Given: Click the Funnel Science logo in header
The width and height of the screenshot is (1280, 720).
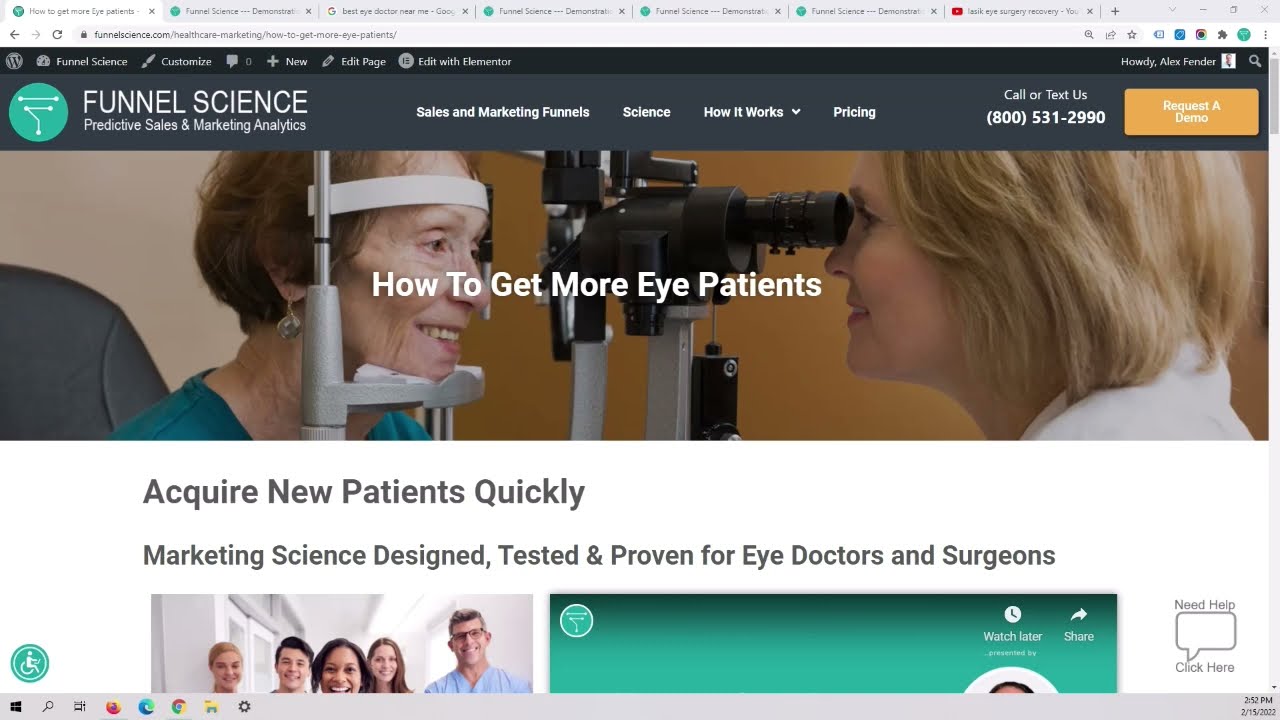Looking at the screenshot, I should point(158,112).
